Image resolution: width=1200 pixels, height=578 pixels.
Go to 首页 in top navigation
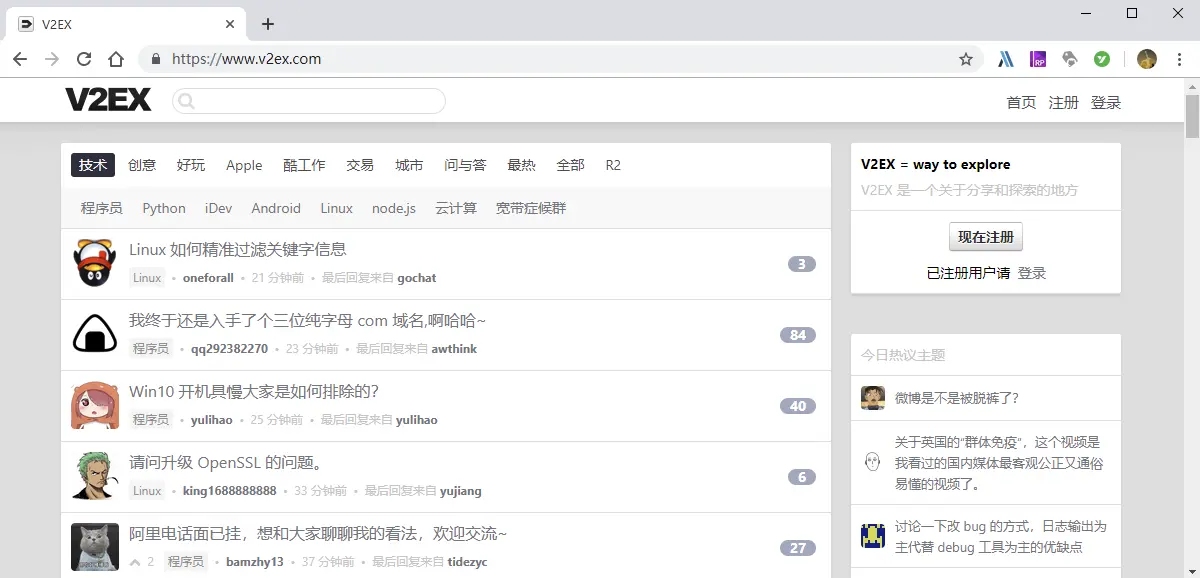1021,103
